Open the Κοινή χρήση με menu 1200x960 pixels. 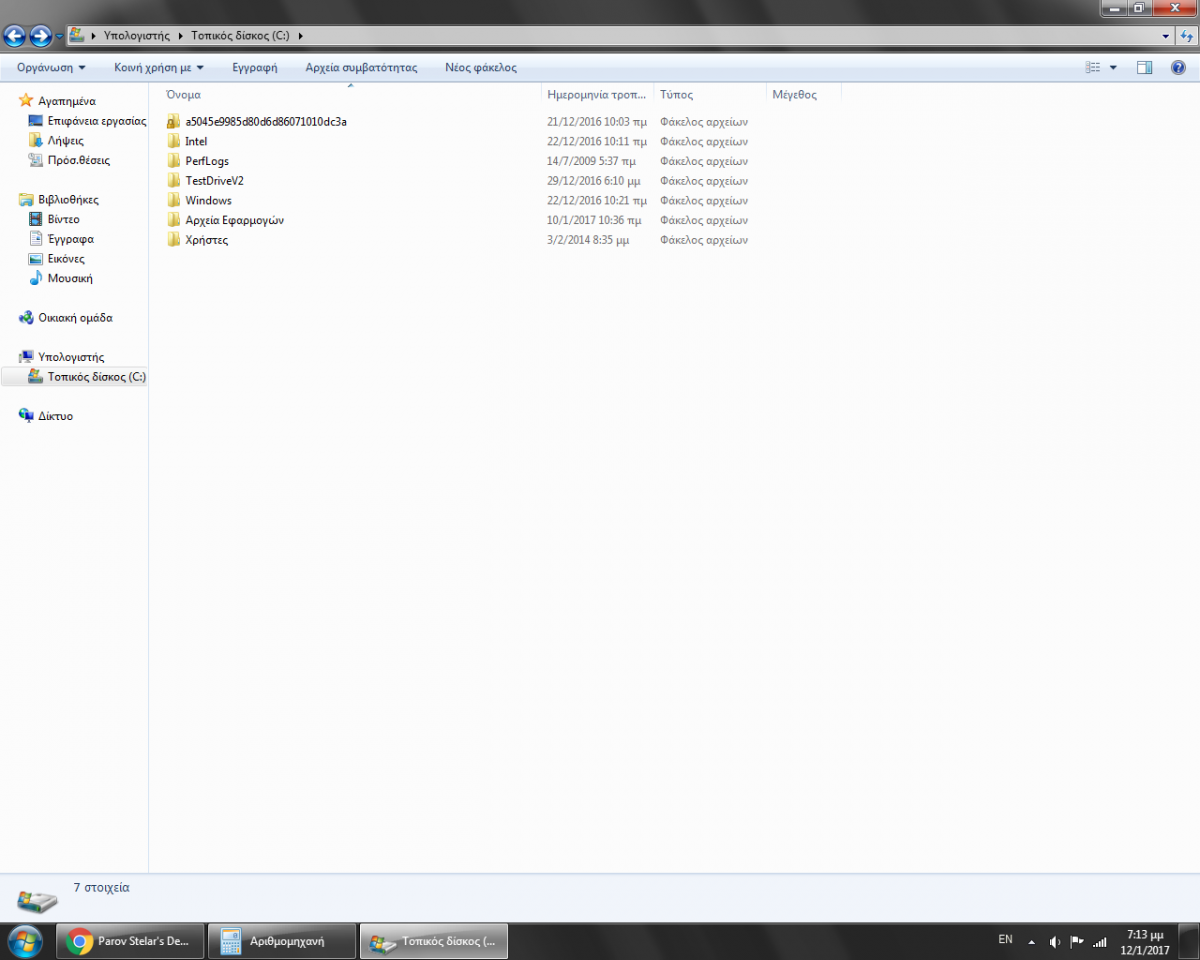click(x=158, y=67)
